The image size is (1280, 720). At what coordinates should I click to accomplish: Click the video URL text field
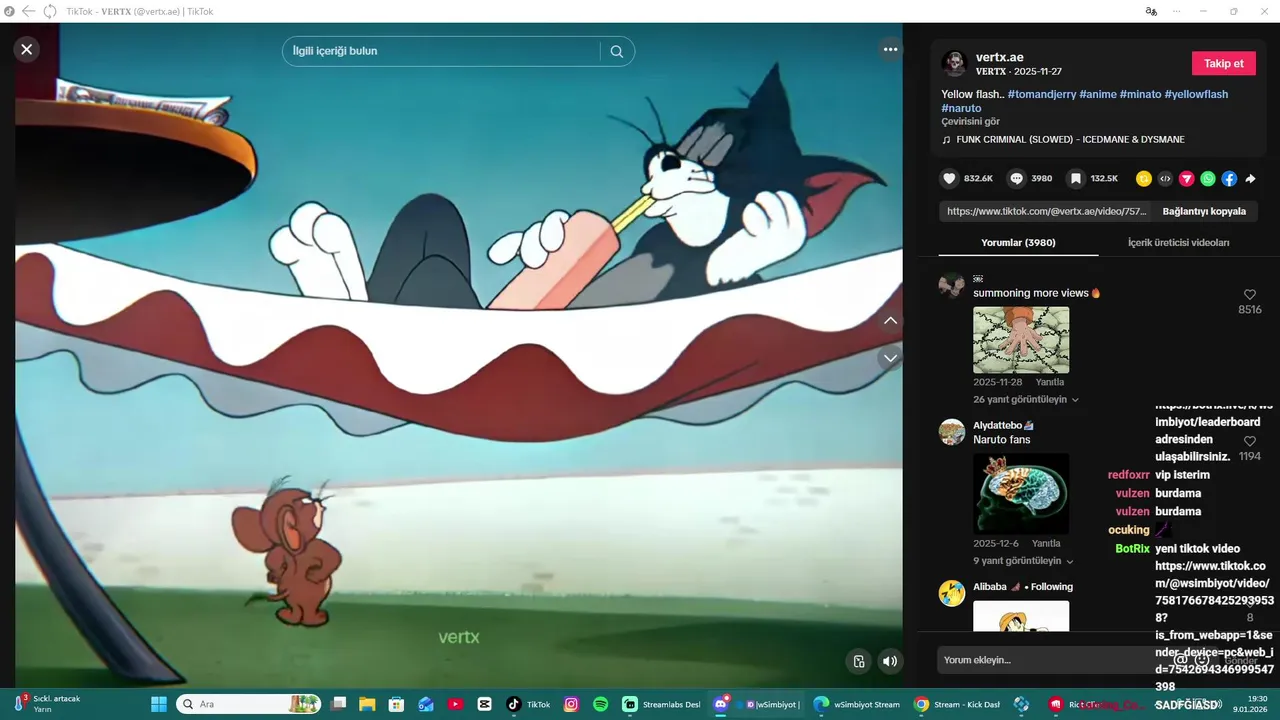(x=1046, y=211)
